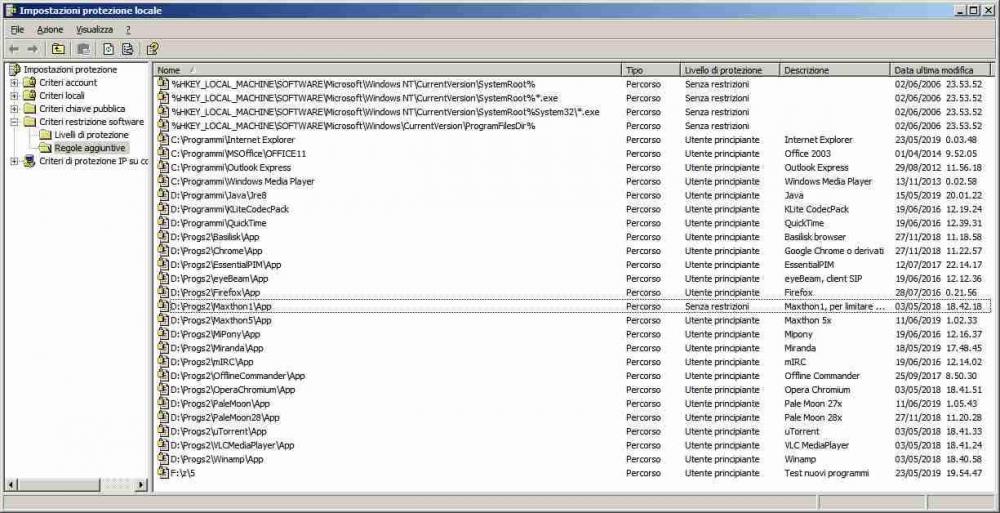The height and width of the screenshot is (513, 1000).
Task: Click the tree pane horizontal scrollbar thumb
Action: point(59,485)
